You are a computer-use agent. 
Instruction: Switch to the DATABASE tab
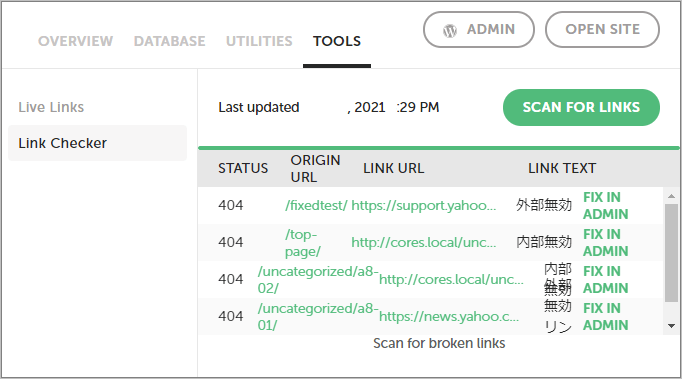(x=169, y=41)
